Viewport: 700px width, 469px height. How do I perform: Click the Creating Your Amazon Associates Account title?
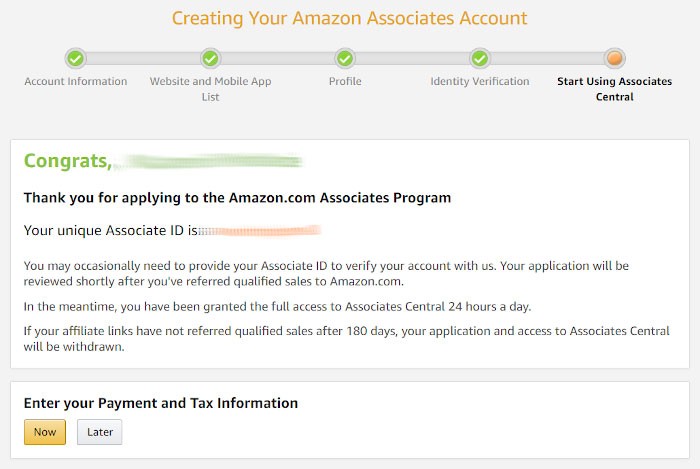[349, 18]
